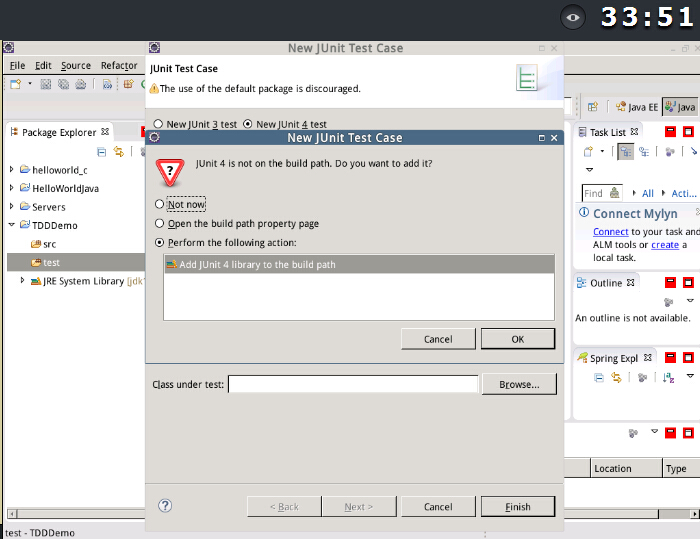Viewport: 700px width, 539px height.
Task: Click Cancel in JUnit build path dialog
Action: tap(438, 339)
